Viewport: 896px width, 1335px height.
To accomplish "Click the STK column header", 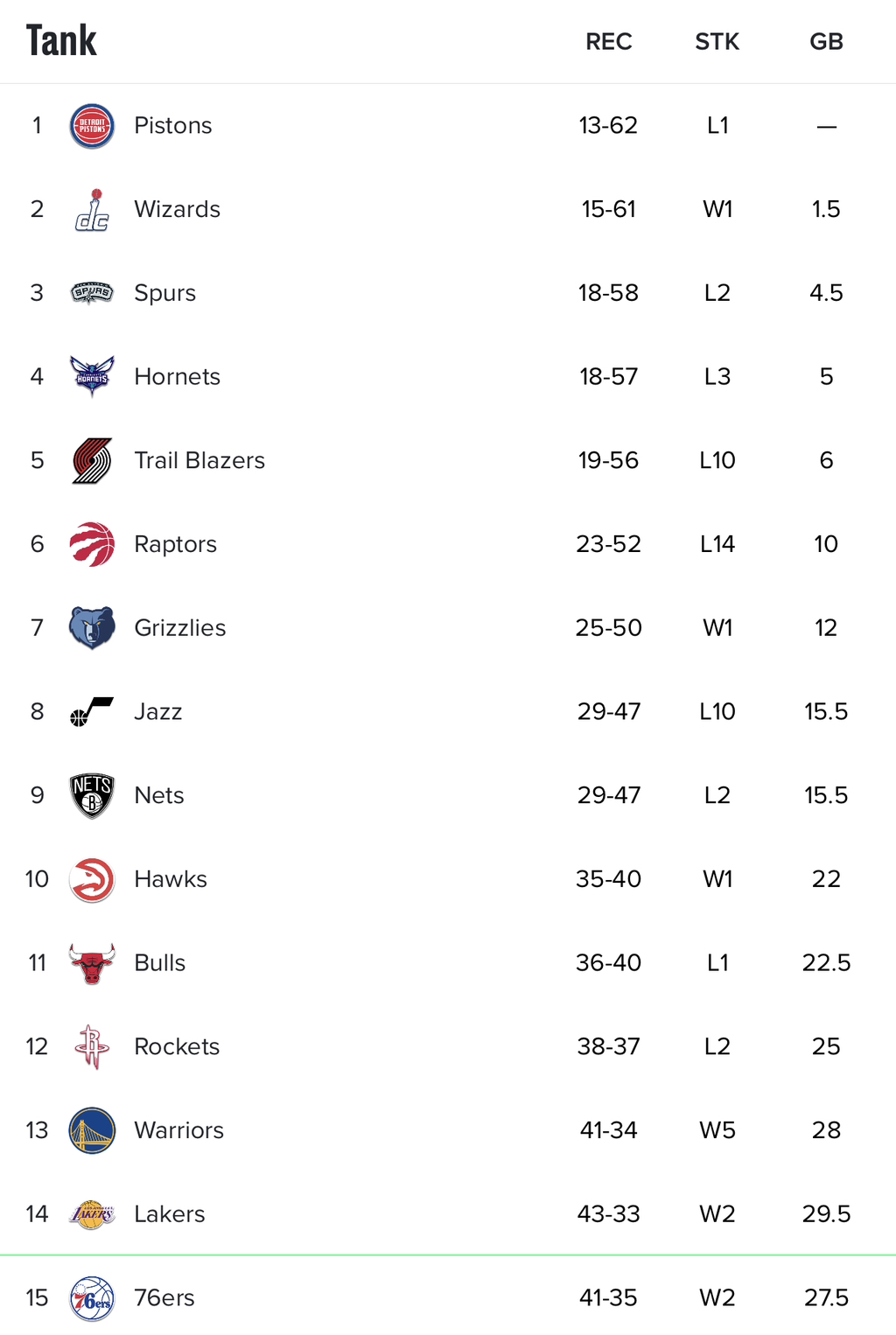I will pyautogui.click(x=717, y=42).
